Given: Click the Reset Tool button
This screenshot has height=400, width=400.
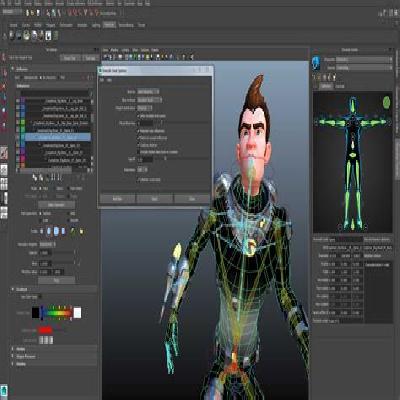Looking at the screenshot, I should pyautogui.click(x=70, y=58).
